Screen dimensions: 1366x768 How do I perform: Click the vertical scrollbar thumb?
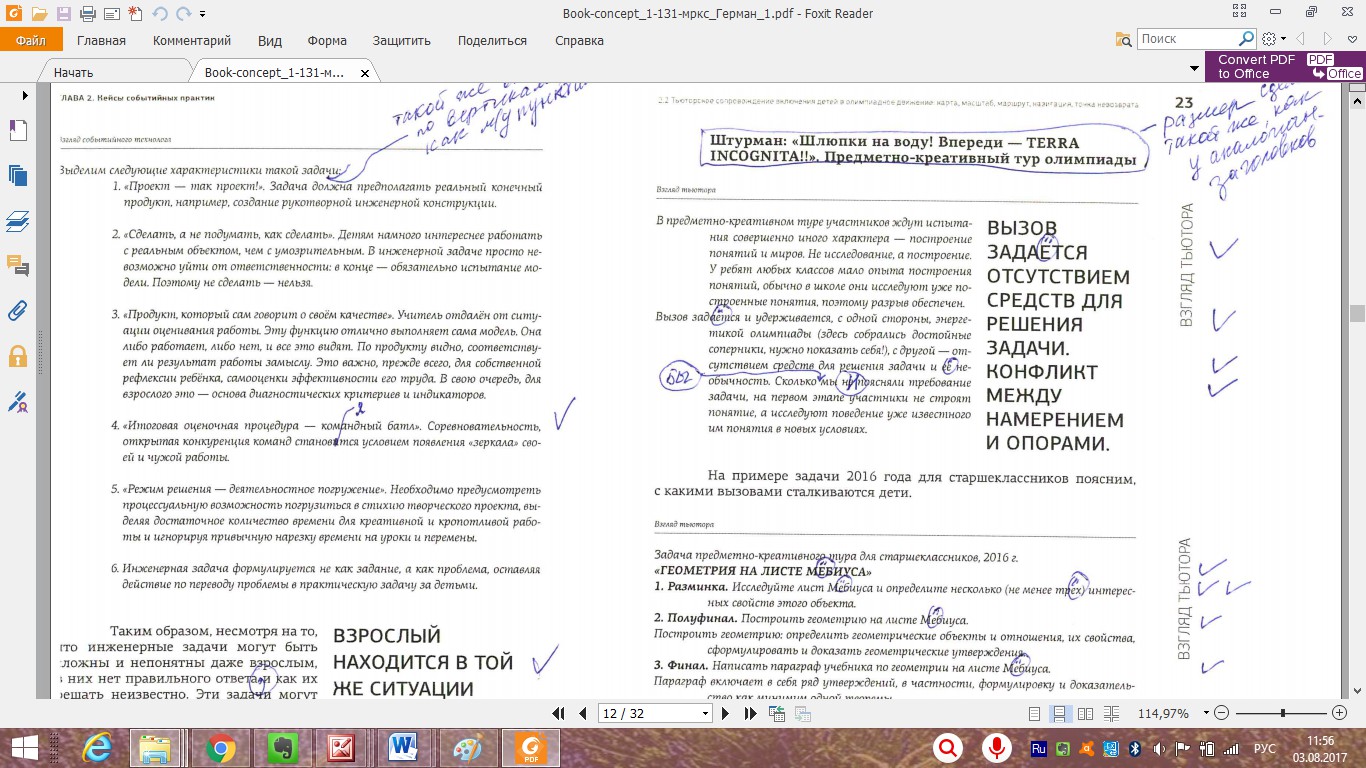(1357, 313)
